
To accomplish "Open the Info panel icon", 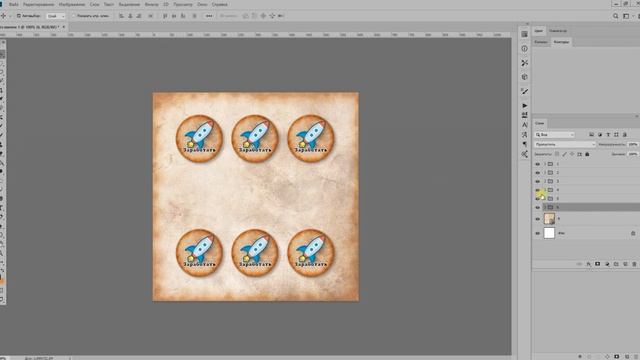I will point(524,49).
